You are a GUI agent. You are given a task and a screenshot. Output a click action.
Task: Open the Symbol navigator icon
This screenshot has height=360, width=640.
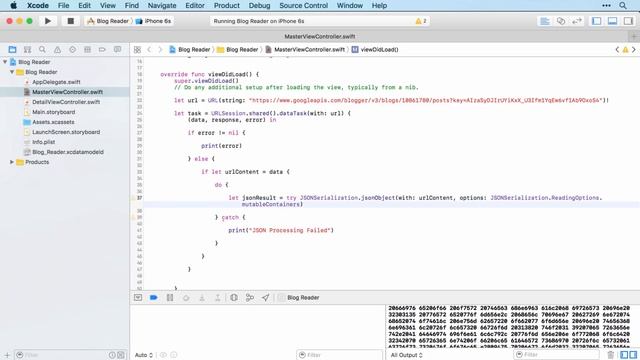27,49
